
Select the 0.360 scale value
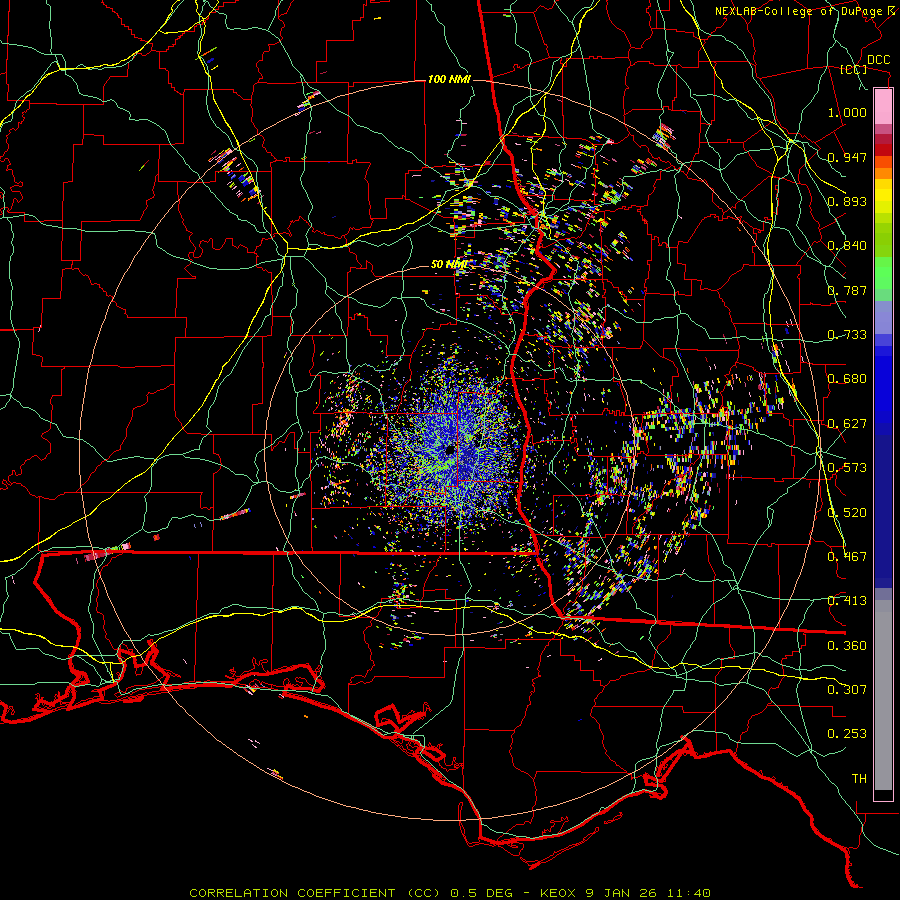pos(847,646)
